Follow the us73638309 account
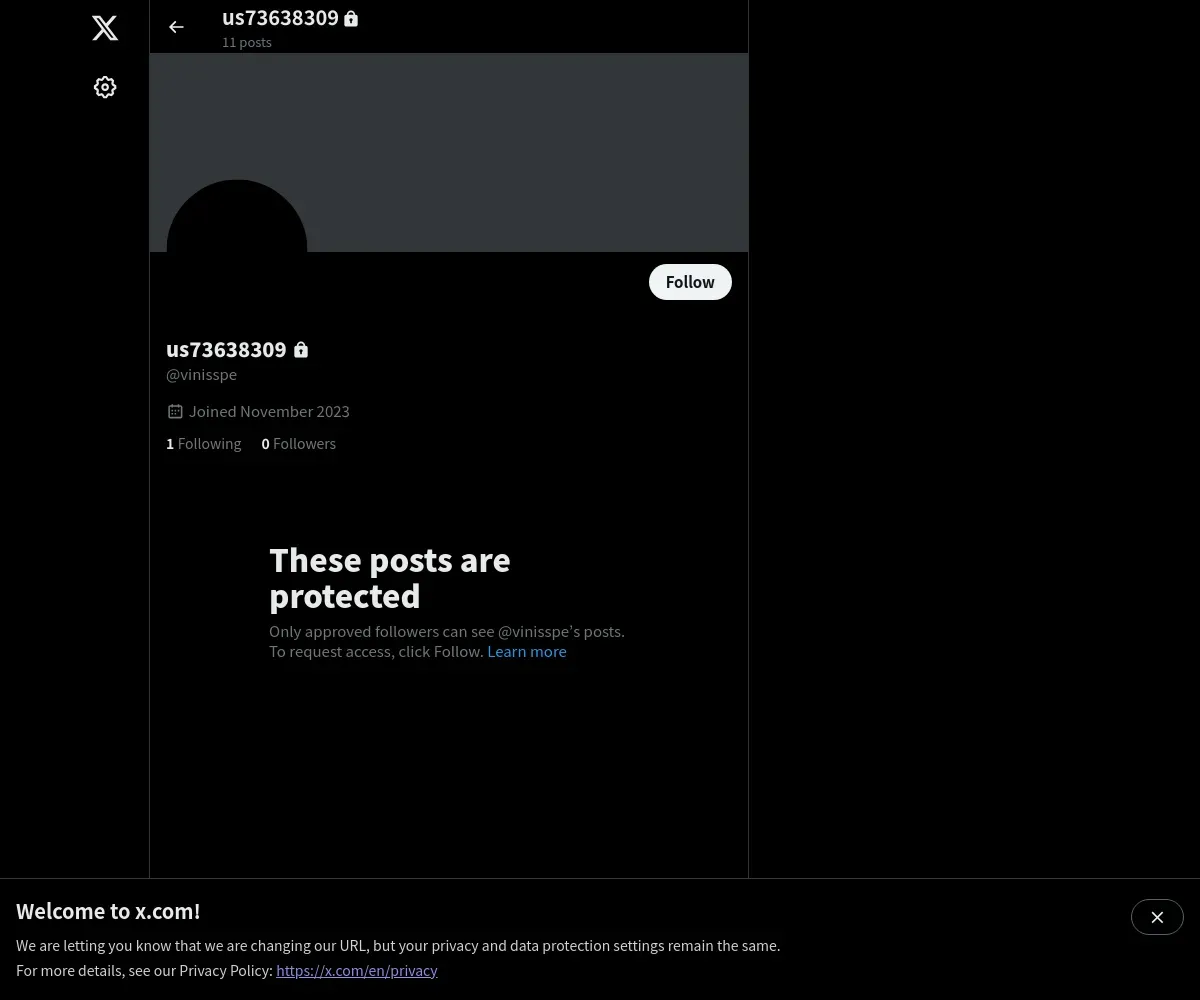The width and height of the screenshot is (1200, 1000). (690, 282)
